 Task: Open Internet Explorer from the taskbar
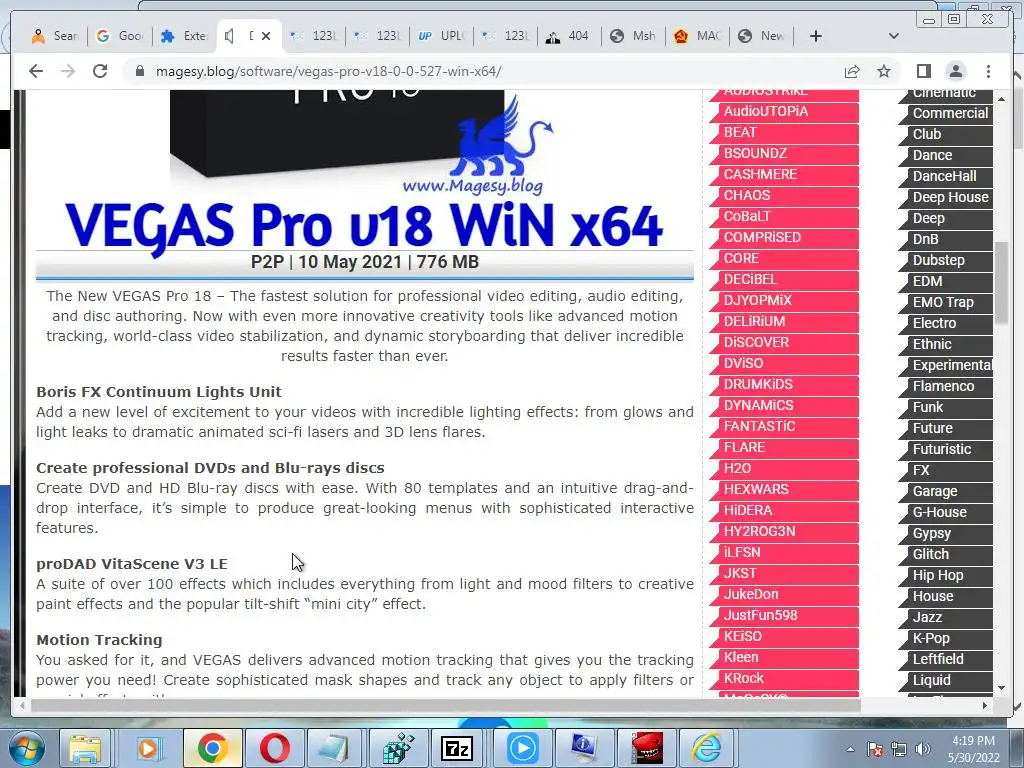click(707, 748)
